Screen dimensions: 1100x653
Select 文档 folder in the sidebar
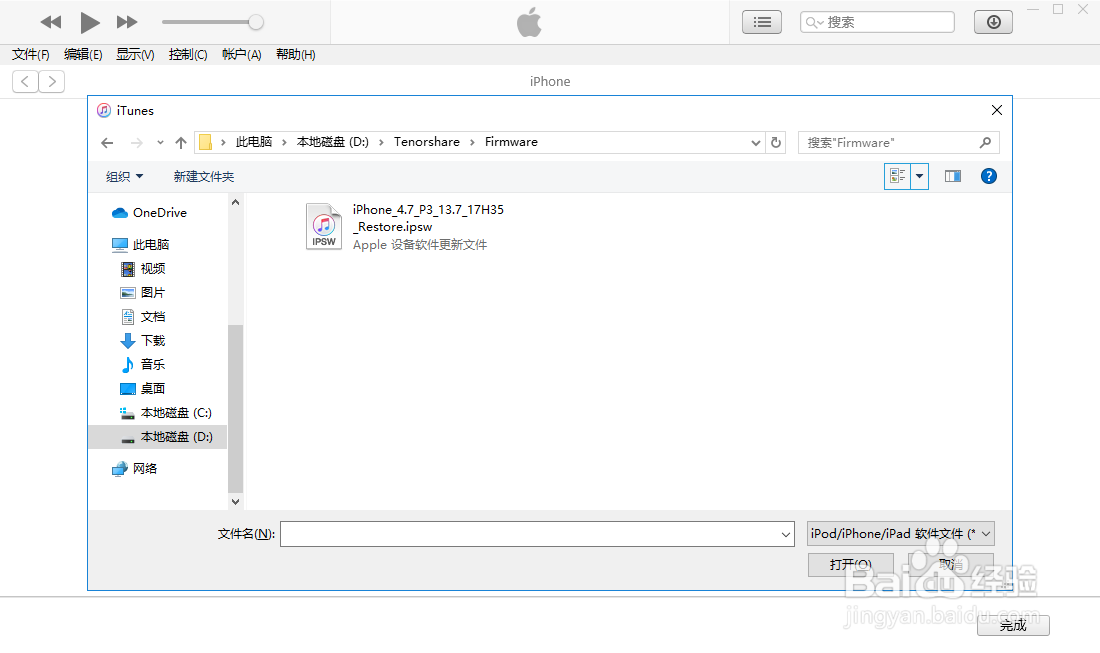pyautogui.click(x=143, y=317)
